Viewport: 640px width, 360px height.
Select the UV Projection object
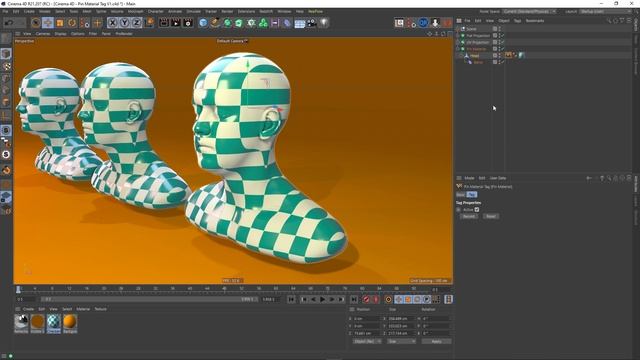(478, 42)
